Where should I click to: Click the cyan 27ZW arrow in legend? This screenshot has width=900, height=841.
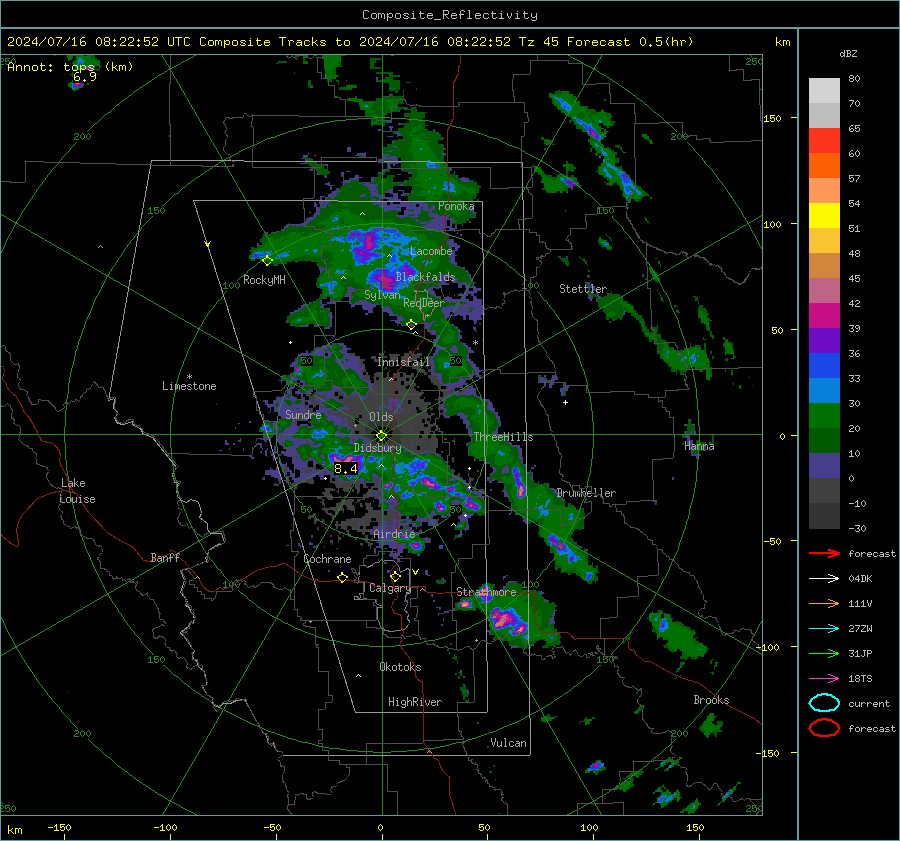[824, 629]
